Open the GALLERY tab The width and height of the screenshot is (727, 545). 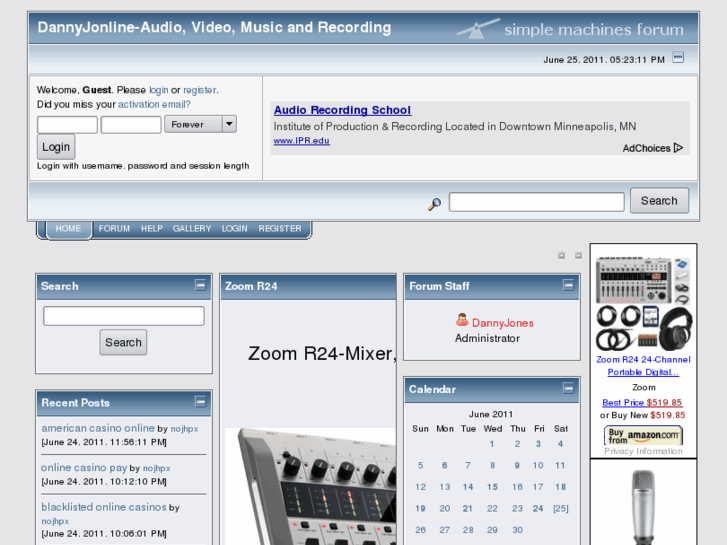(192, 229)
